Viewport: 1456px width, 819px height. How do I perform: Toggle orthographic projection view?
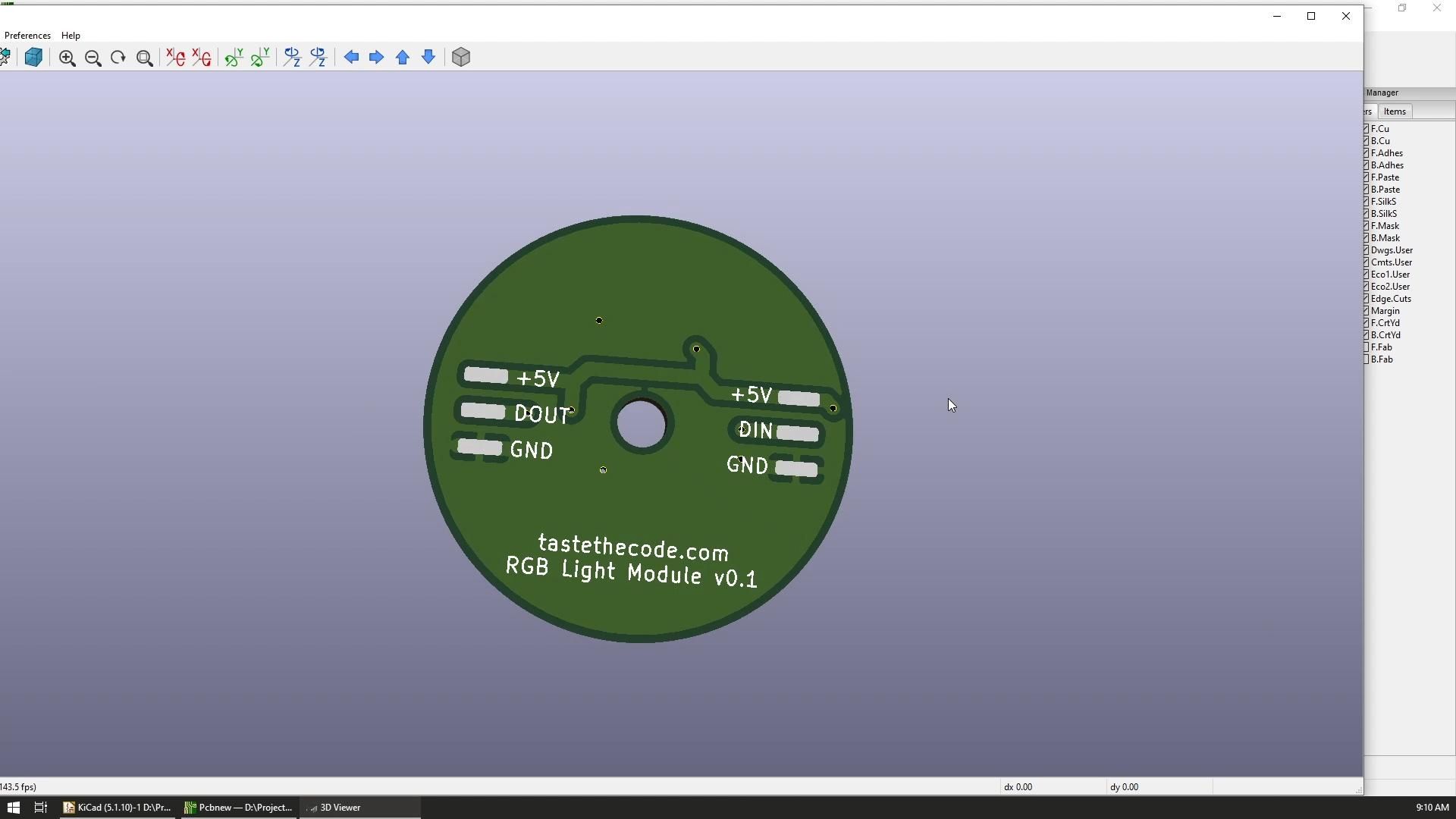[x=460, y=57]
